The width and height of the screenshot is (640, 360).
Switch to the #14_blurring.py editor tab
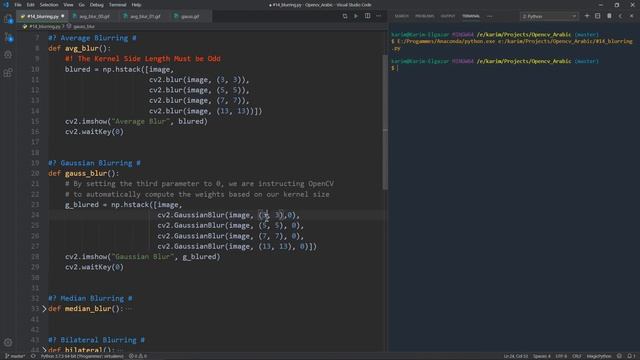[42, 16]
